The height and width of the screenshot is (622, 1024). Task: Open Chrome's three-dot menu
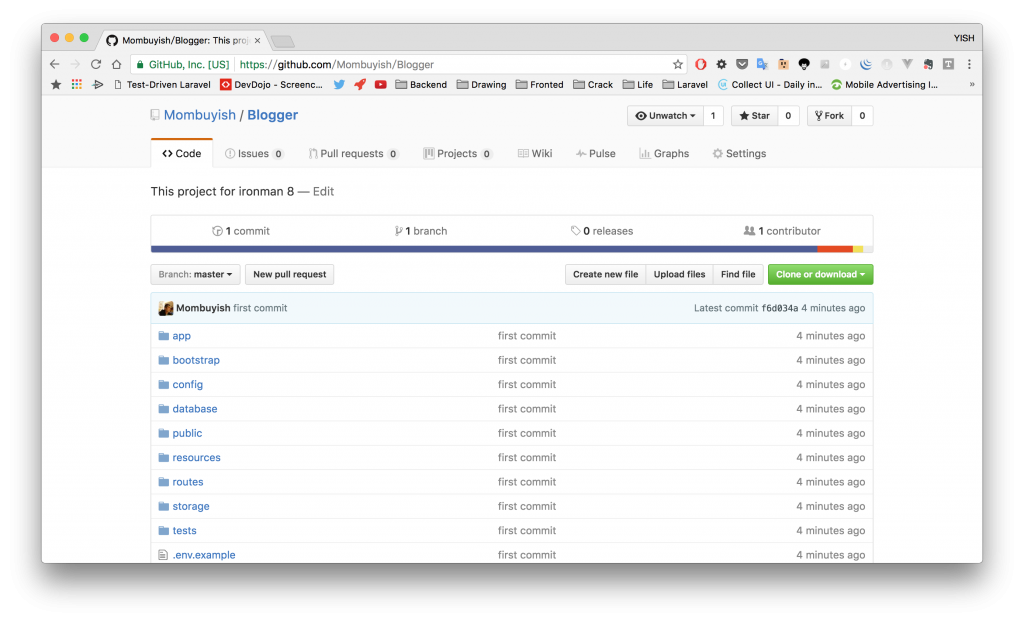(x=969, y=64)
